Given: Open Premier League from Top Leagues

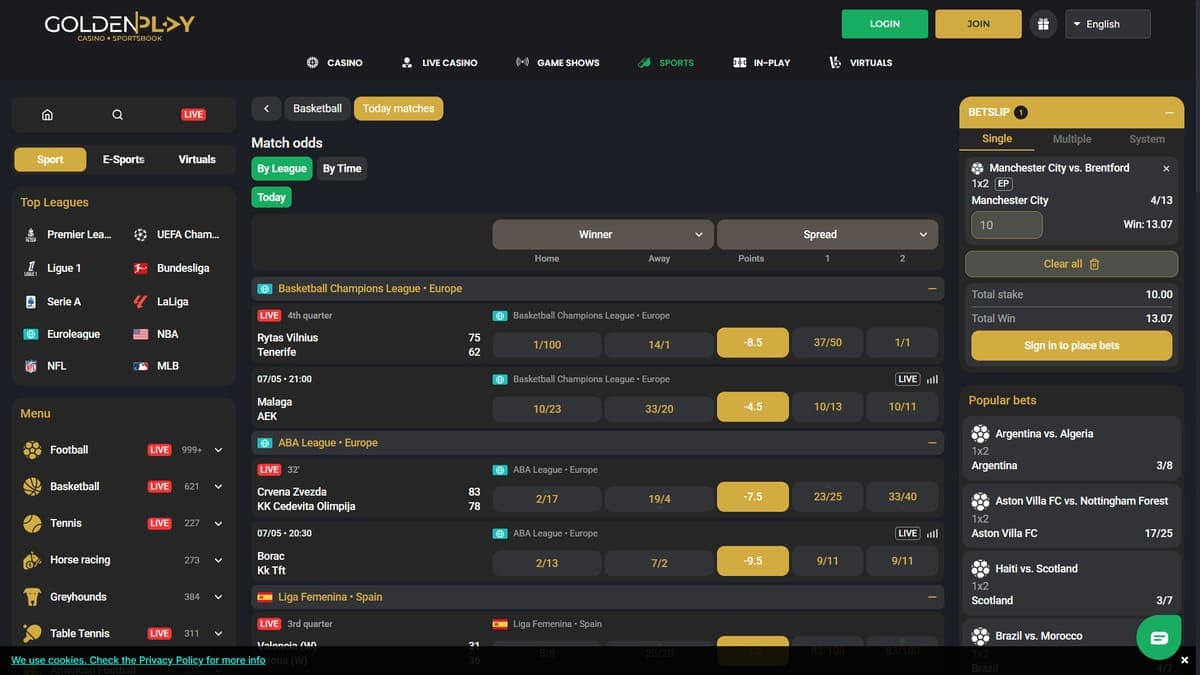Looking at the screenshot, I should [x=66, y=235].
